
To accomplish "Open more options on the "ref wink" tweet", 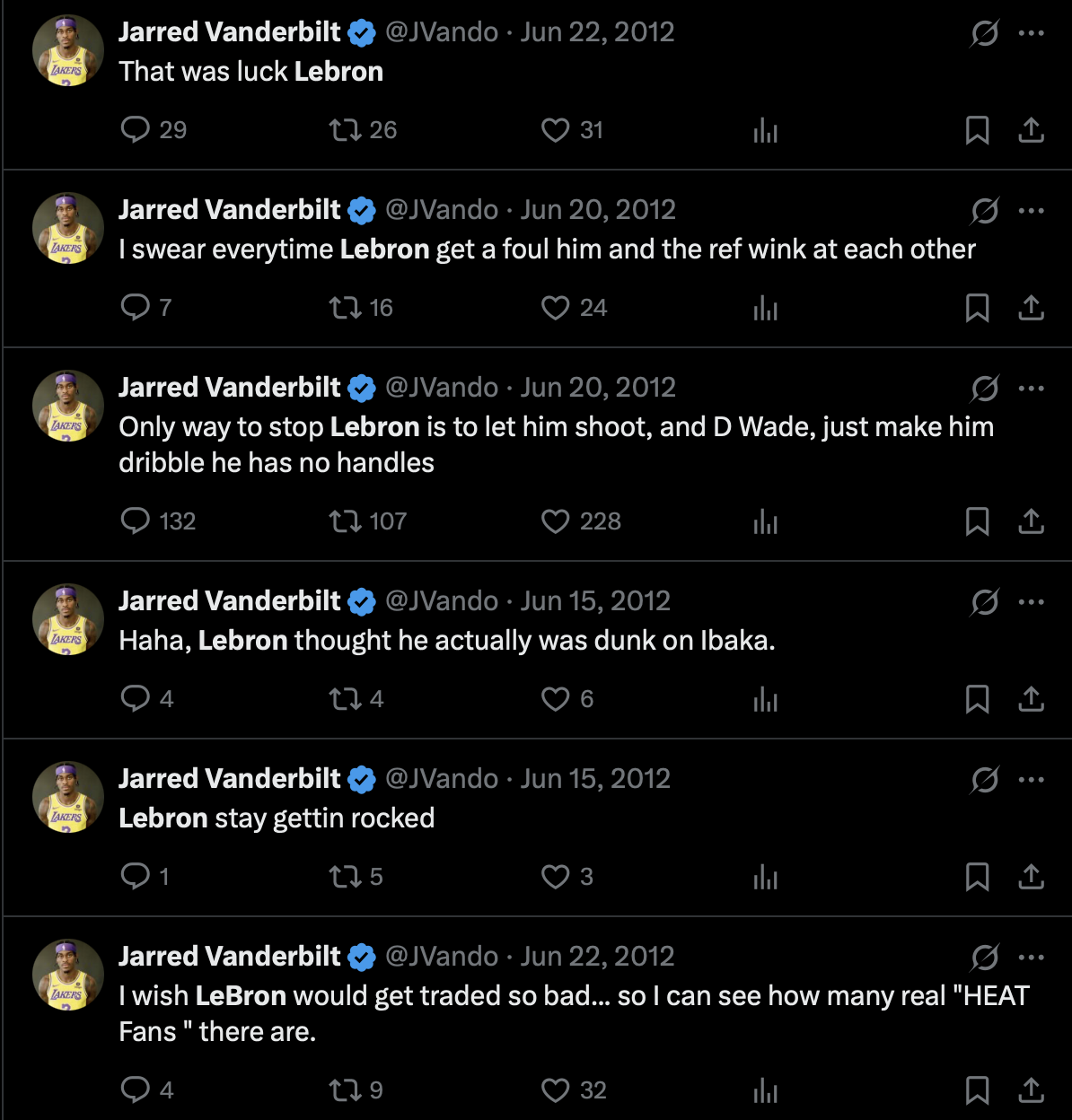I will [x=1031, y=211].
